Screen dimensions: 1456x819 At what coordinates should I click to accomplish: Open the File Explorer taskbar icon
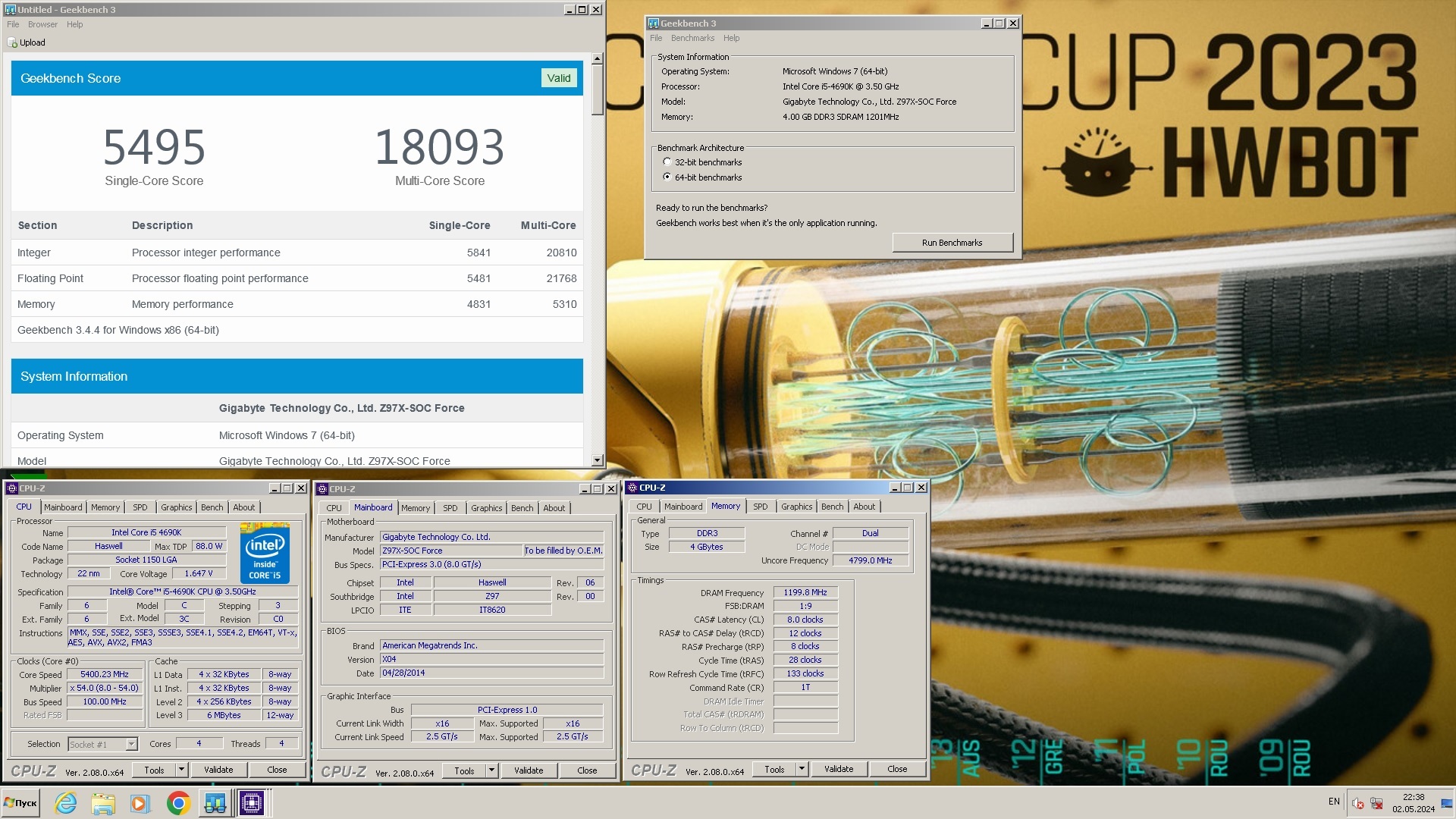[103, 803]
